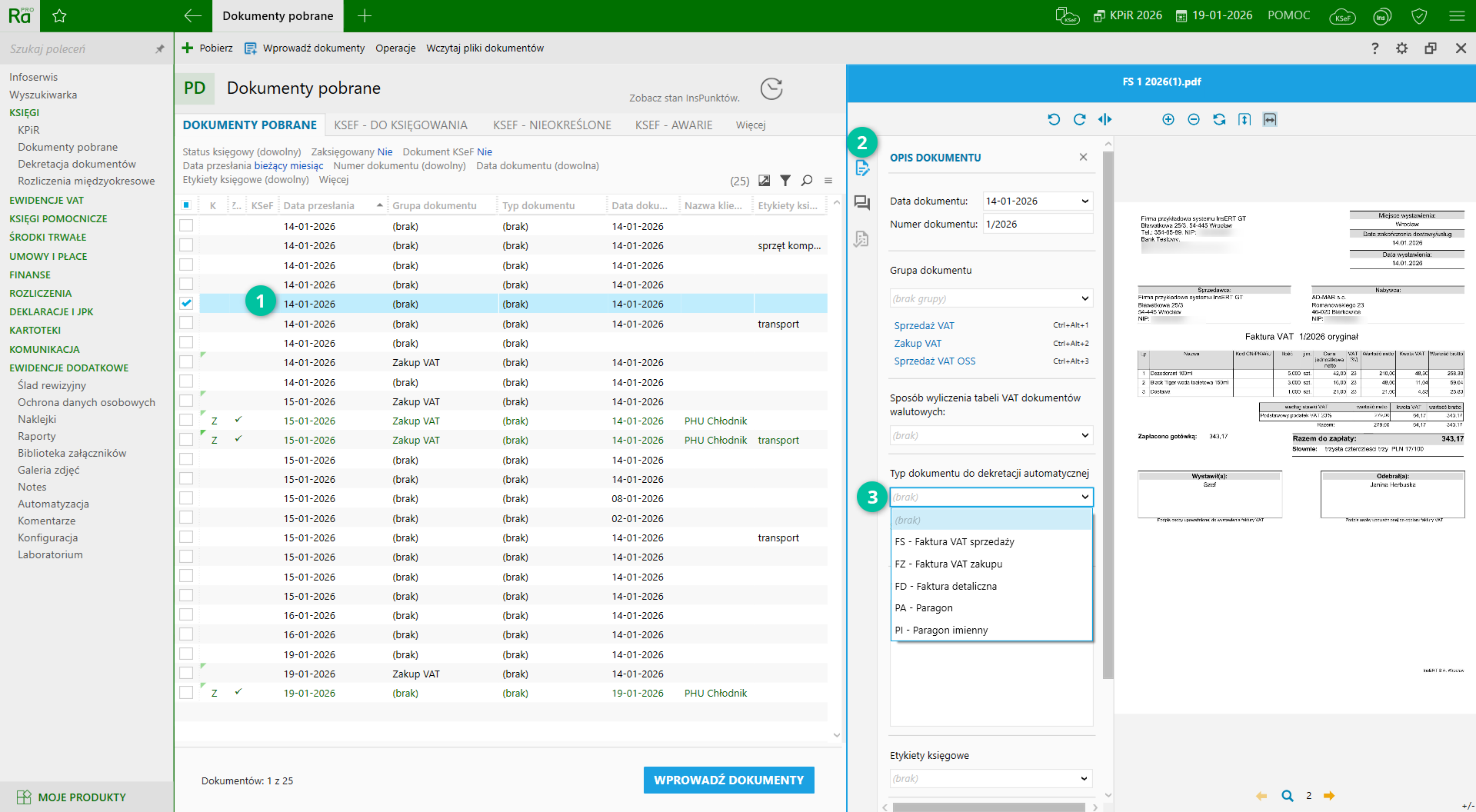Click the search magnifier above the table
Viewport: 1476px width, 812px height.
coord(806,181)
